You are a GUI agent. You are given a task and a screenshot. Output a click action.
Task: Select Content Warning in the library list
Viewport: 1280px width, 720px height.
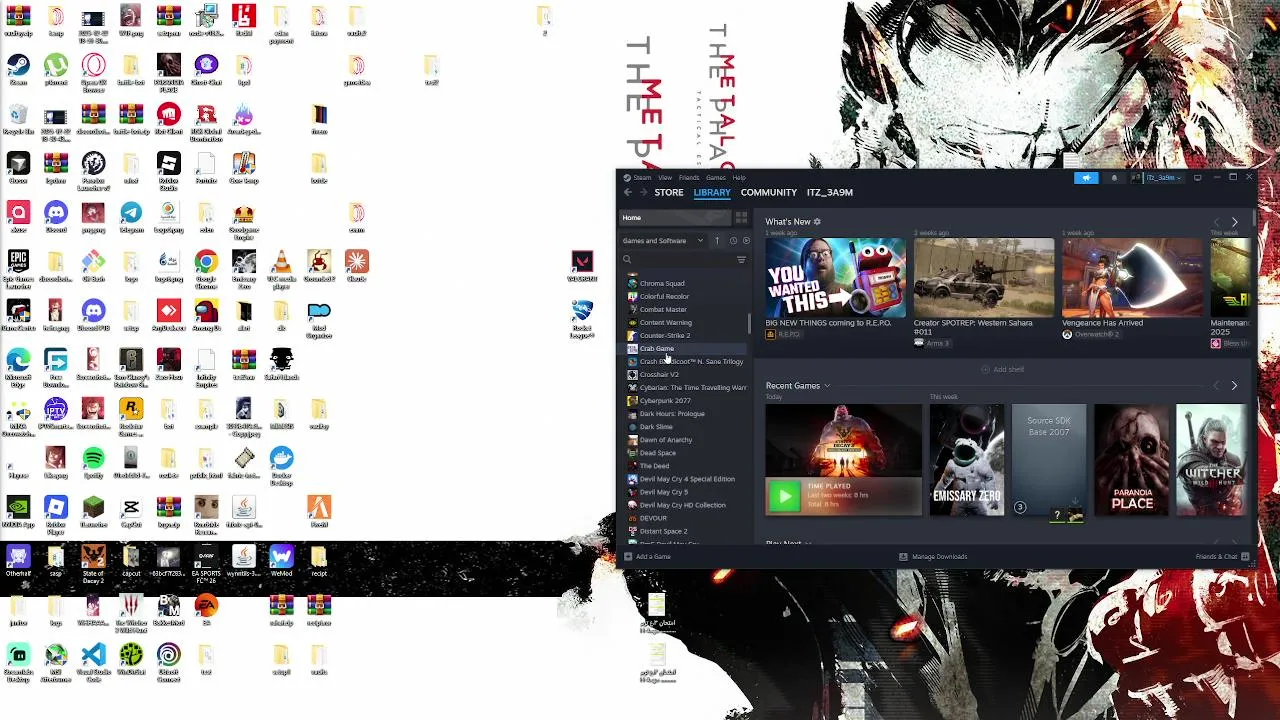coord(685,322)
